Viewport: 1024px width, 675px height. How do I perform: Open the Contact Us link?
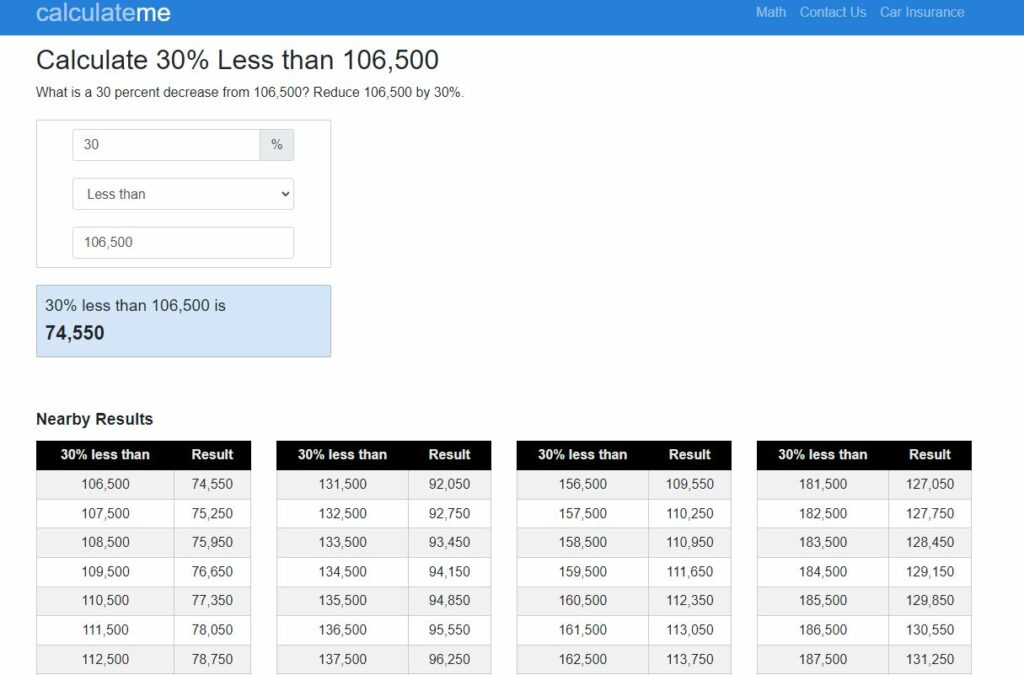coord(833,12)
